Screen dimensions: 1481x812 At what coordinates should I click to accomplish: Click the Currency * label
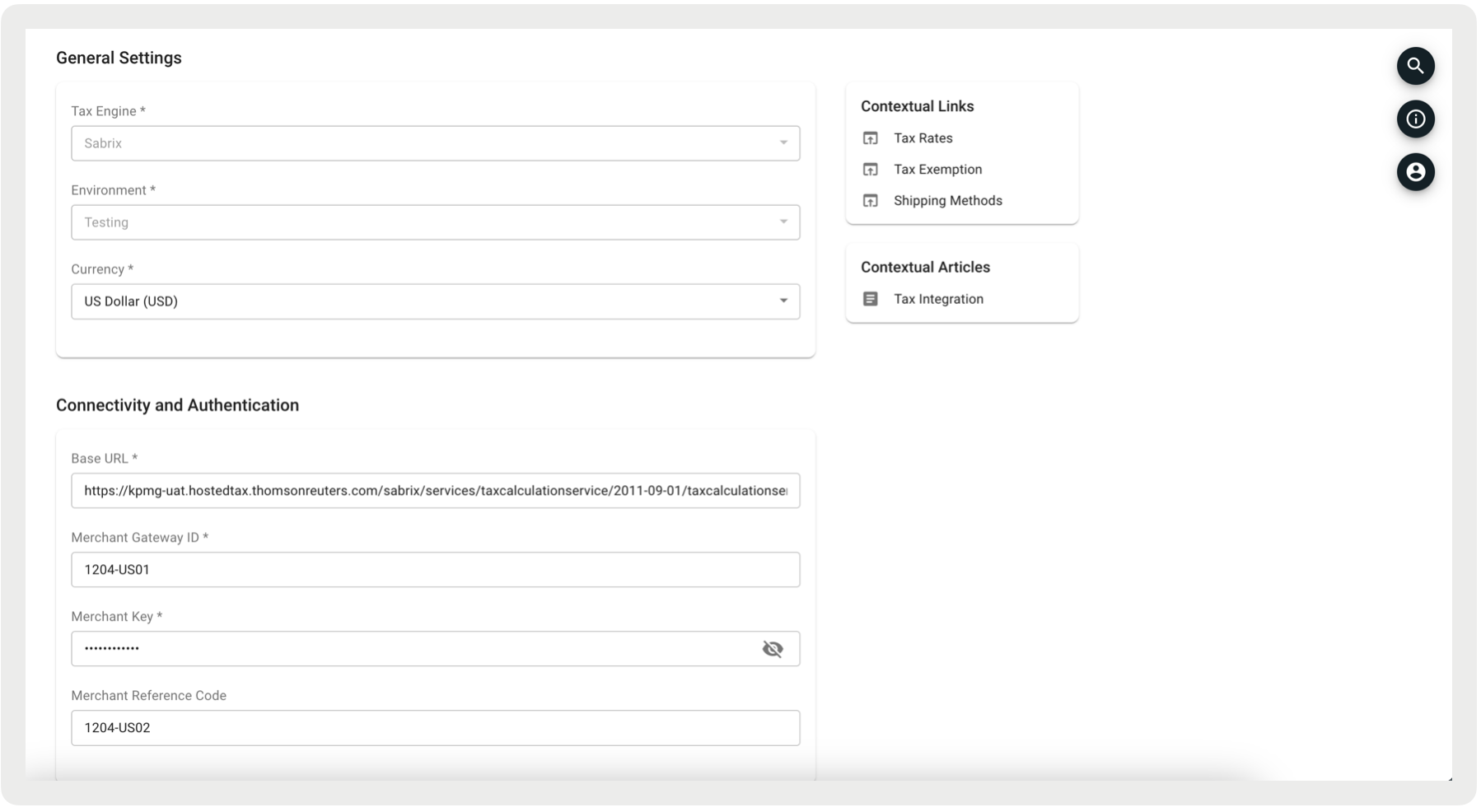(x=102, y=269)
